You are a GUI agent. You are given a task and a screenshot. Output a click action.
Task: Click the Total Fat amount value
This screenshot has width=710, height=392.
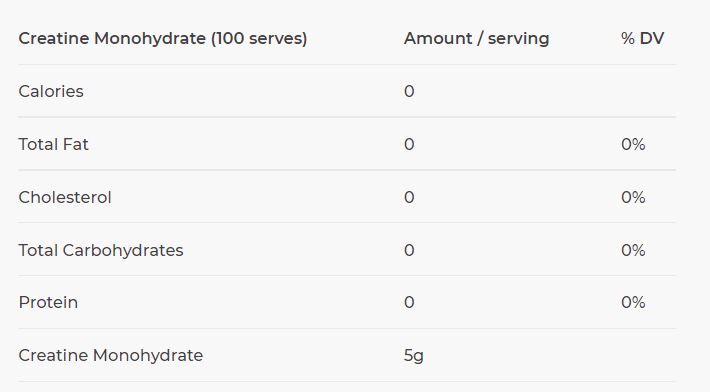(409, 144)
